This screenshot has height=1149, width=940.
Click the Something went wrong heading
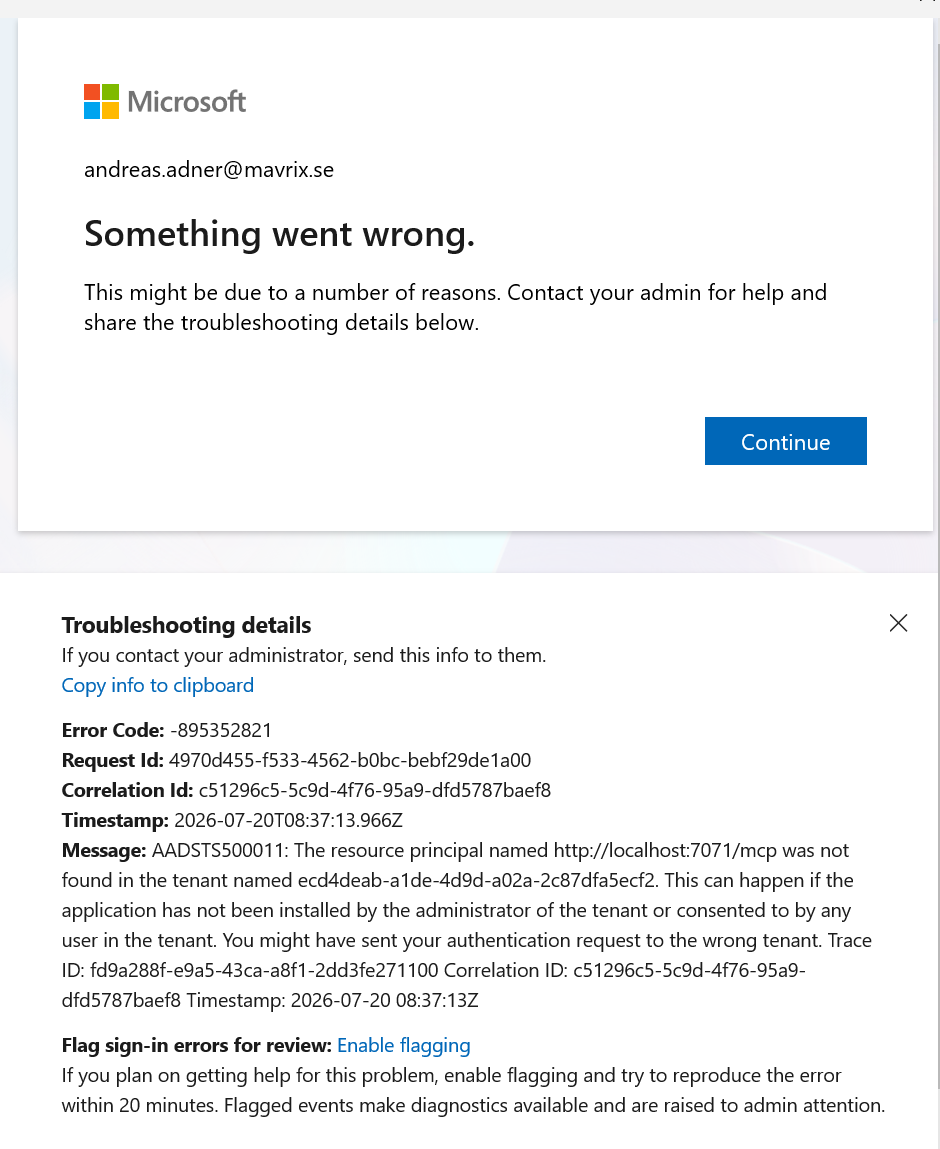(x=279, y=234)
